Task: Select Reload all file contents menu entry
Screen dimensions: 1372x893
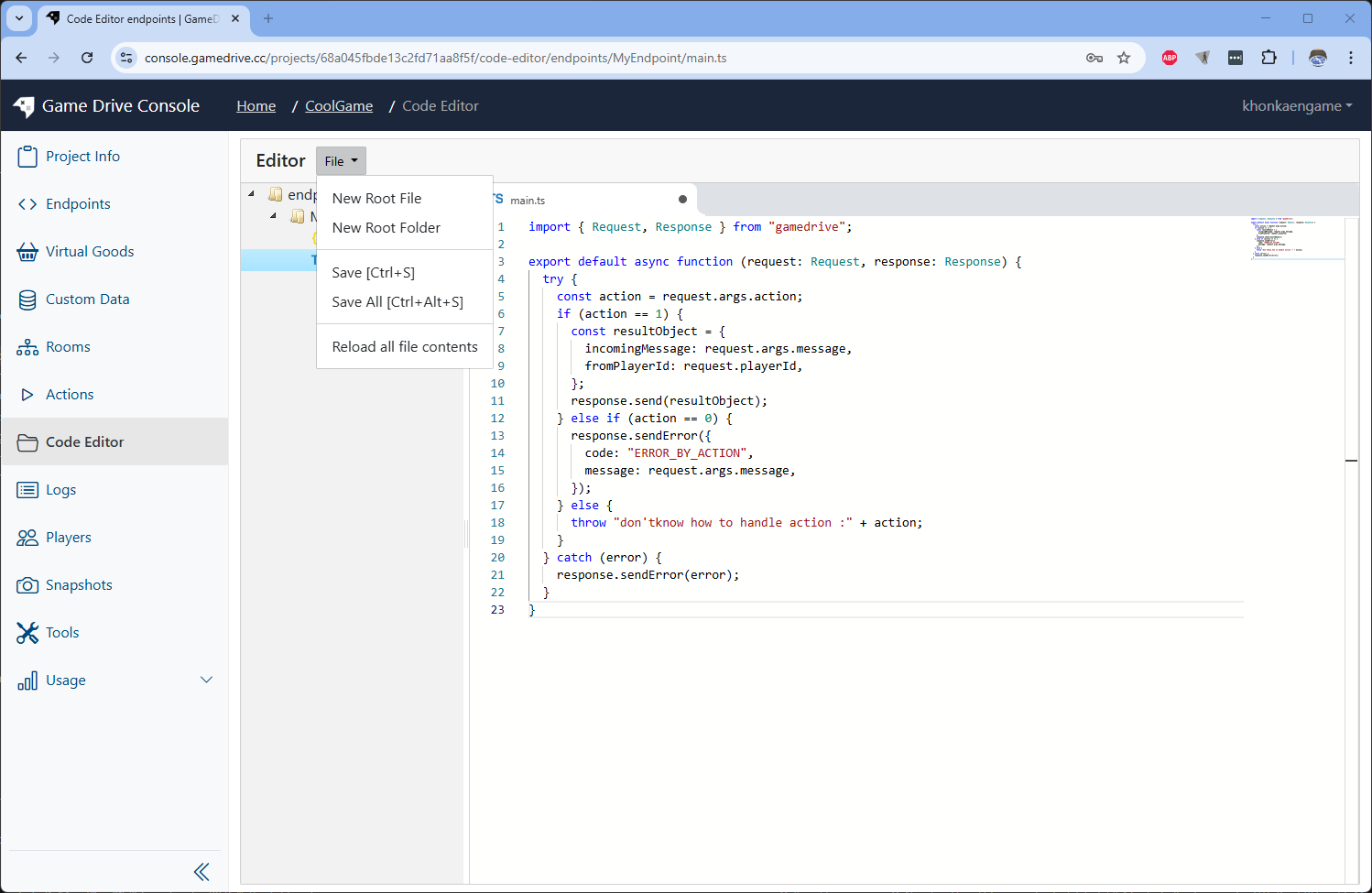Action: point(405,346)
